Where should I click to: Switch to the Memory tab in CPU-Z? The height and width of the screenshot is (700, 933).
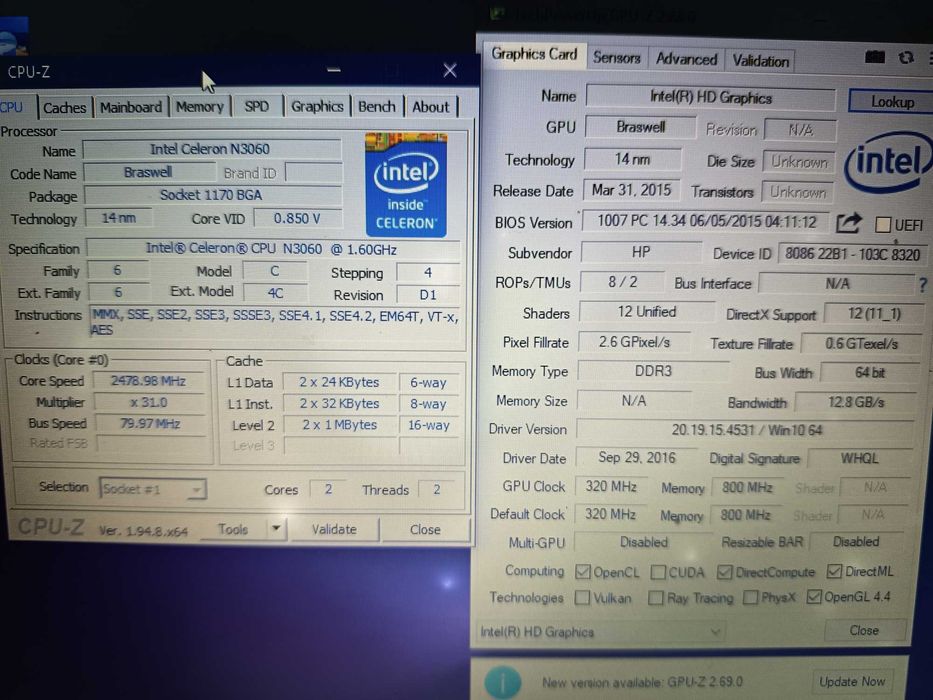(200, 107)
